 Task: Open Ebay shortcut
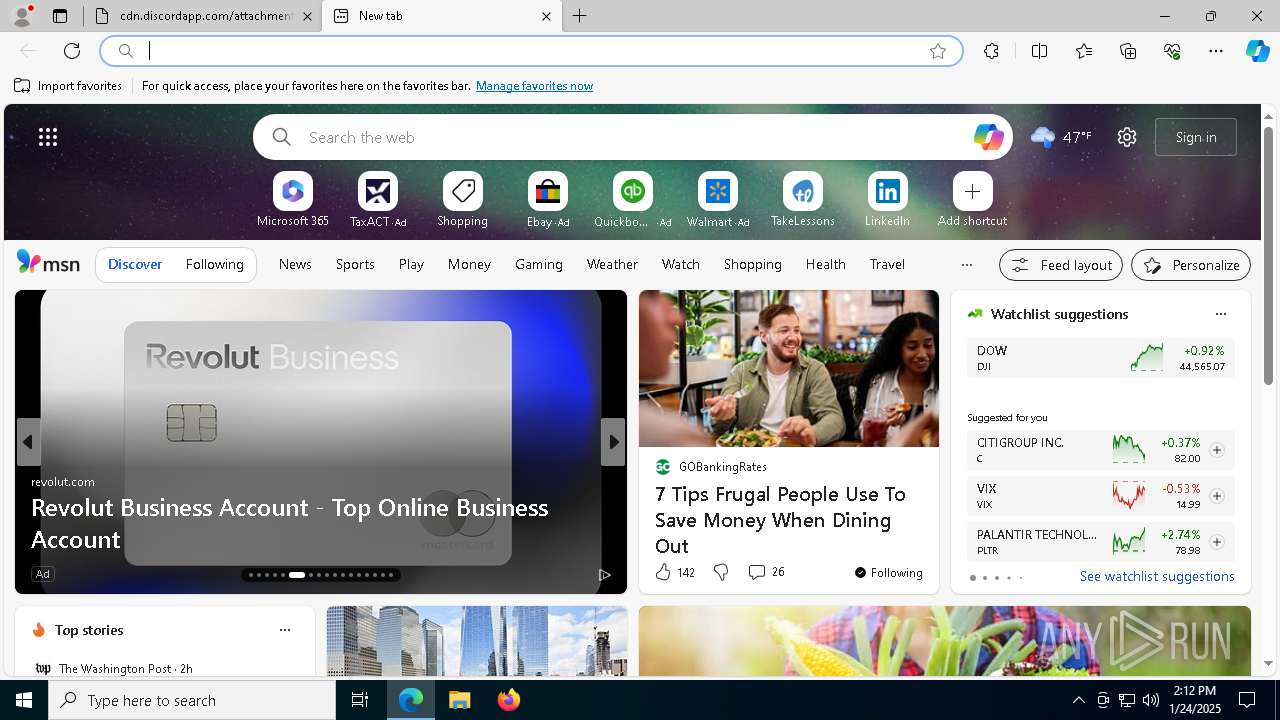(548, 200)
